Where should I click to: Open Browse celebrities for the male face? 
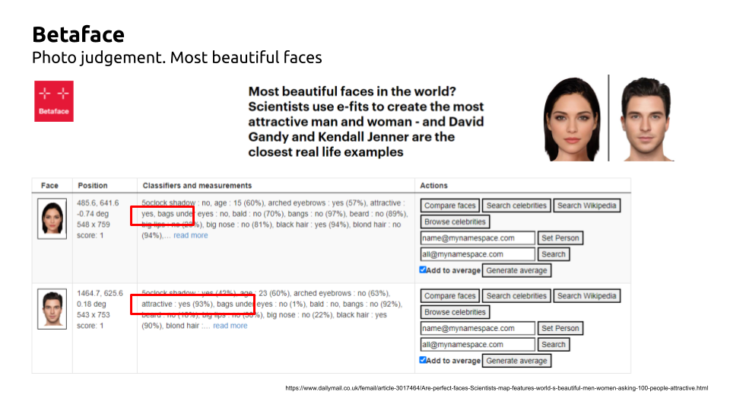click(x=454, y=312)
